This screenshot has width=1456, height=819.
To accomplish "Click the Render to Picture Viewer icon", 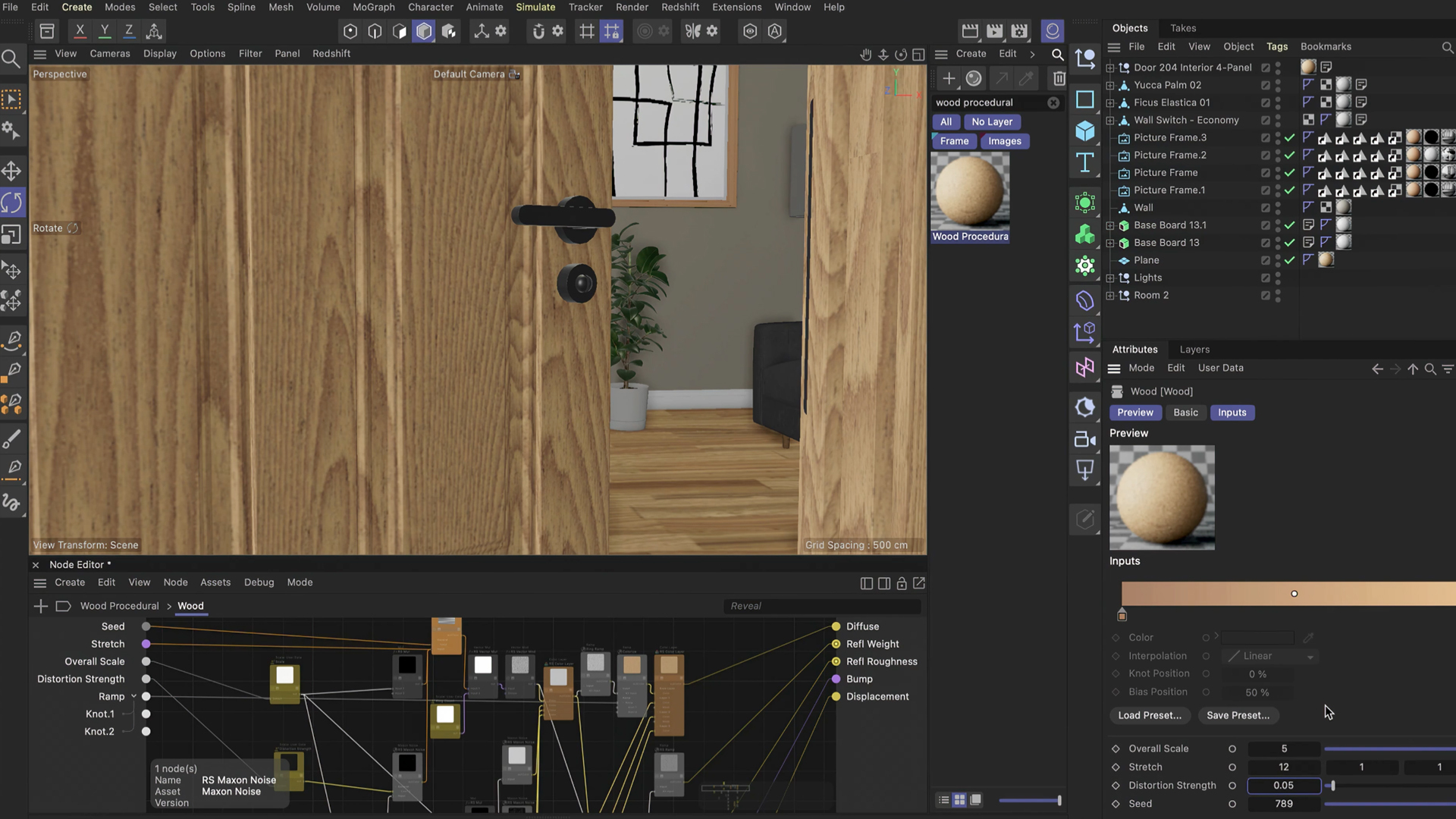I will [994, 31].
